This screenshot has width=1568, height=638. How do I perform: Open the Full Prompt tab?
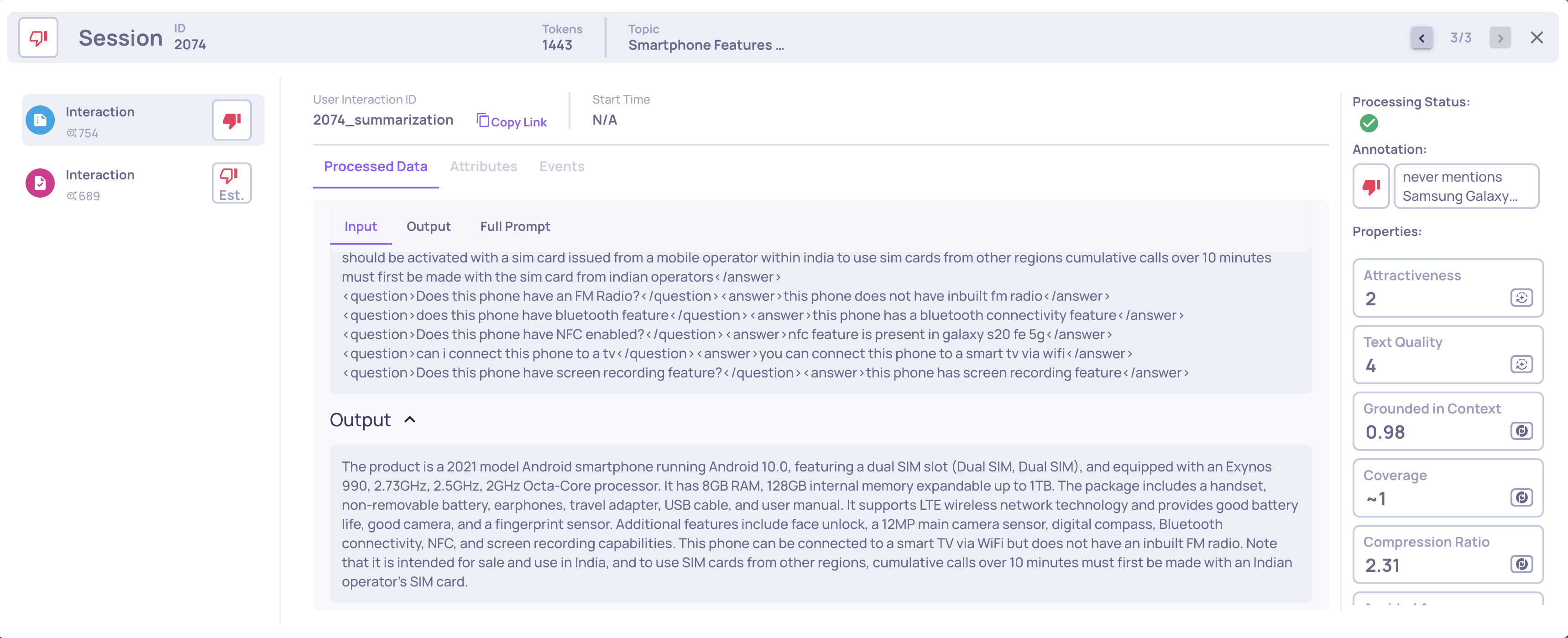coord(514,226)
